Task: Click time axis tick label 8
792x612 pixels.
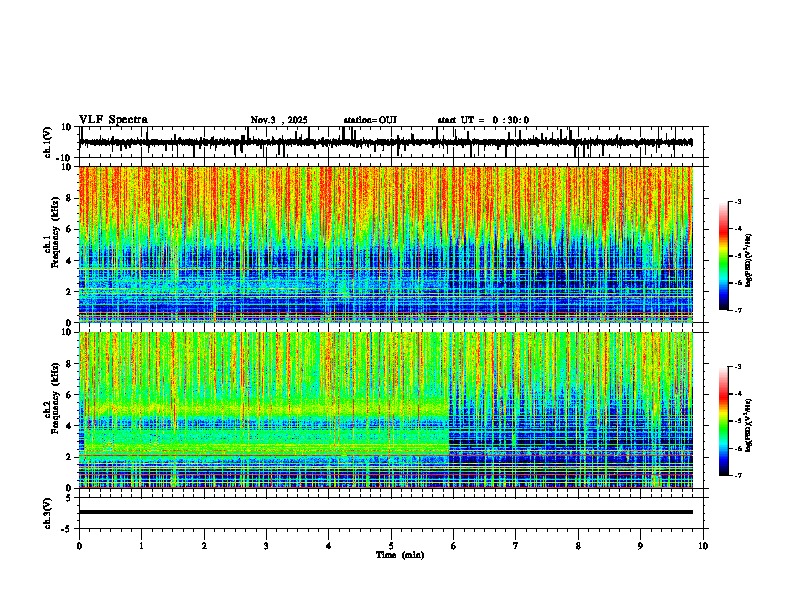Action: coord(578,546)
